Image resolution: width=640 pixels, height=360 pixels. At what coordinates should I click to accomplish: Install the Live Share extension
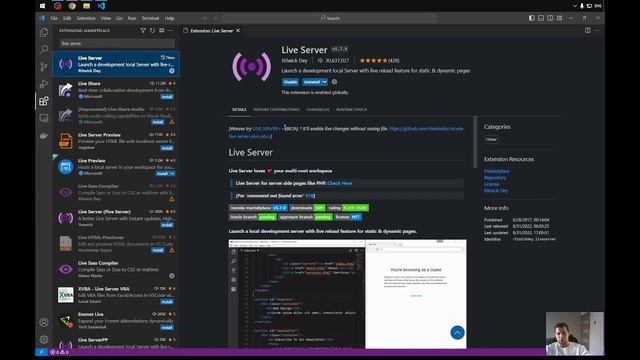pos(167,97)
